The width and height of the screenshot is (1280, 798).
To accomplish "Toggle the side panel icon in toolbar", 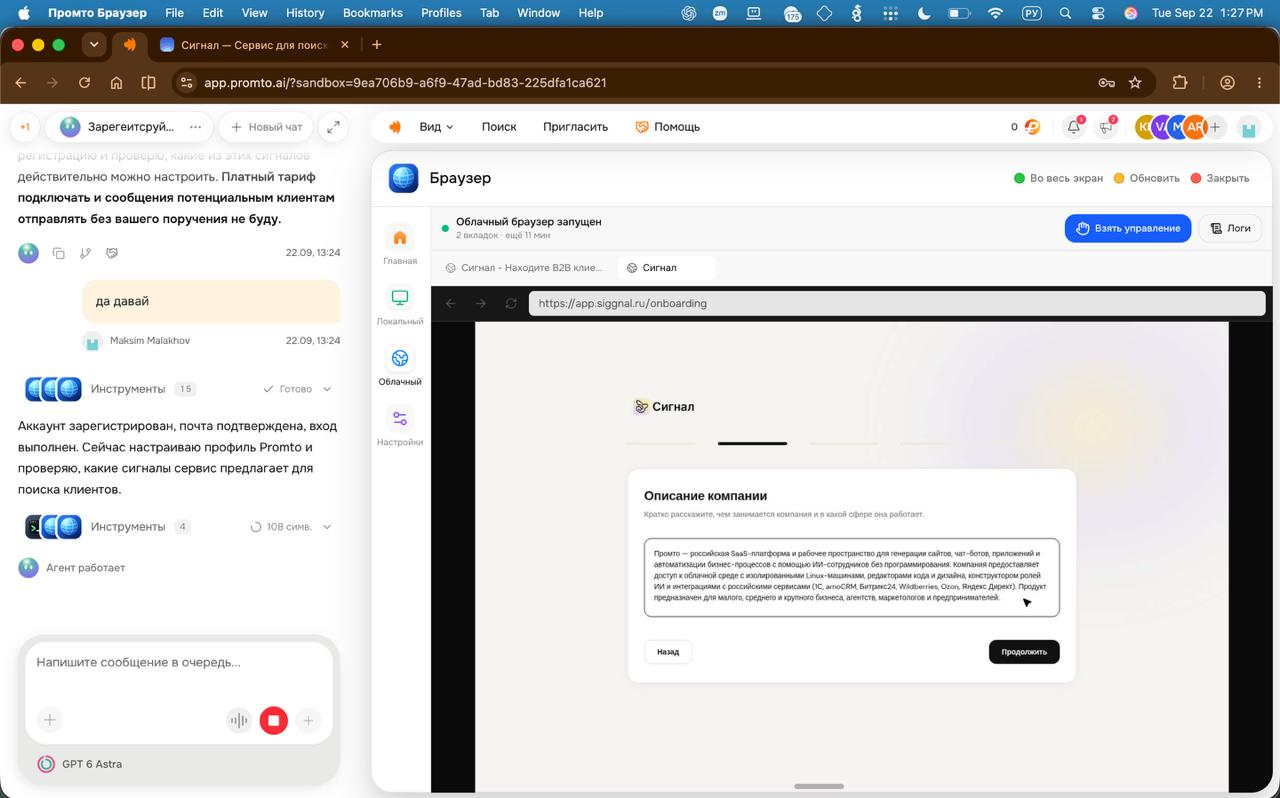I will (x=149, y=83).
